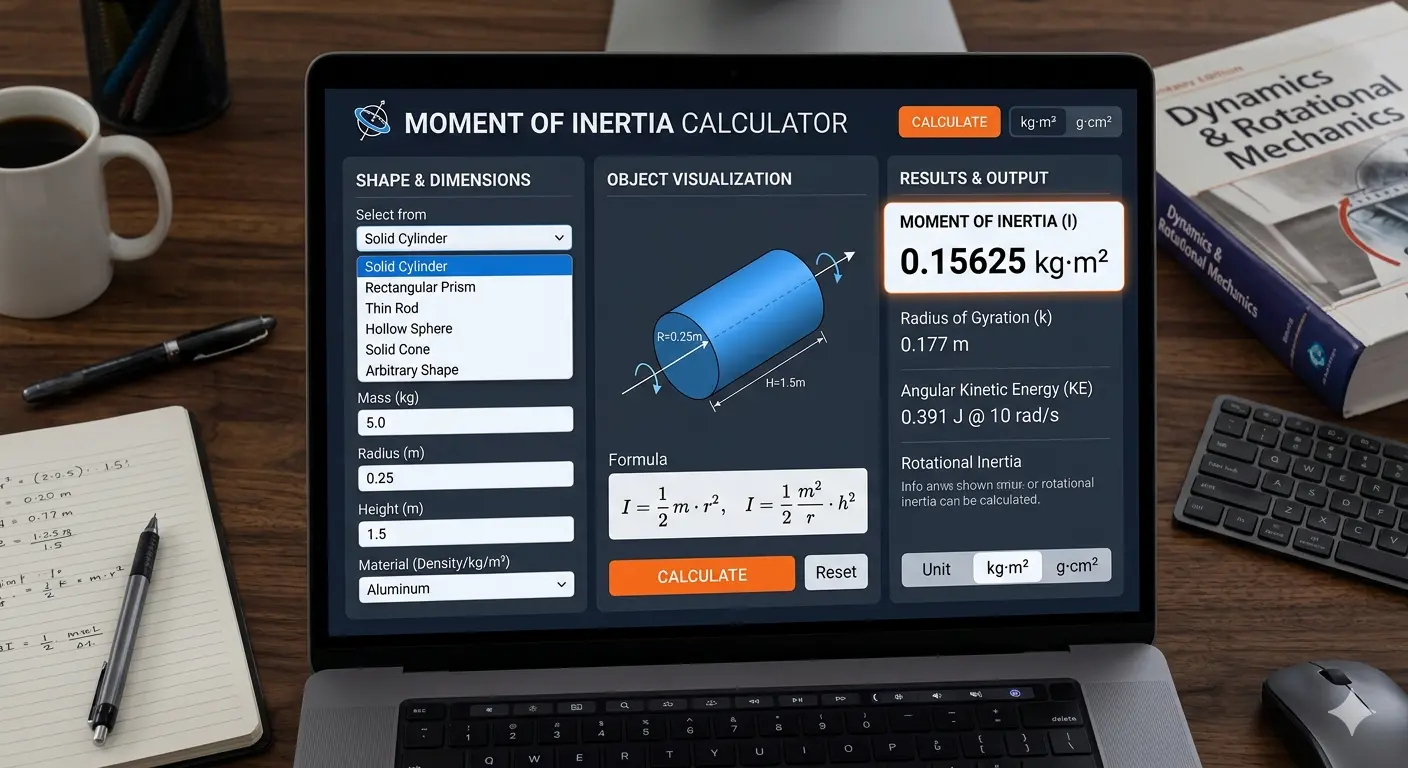Select Thin Rod shape option
Viewport: 1408px width, 768px height.
tap(392, 308)
